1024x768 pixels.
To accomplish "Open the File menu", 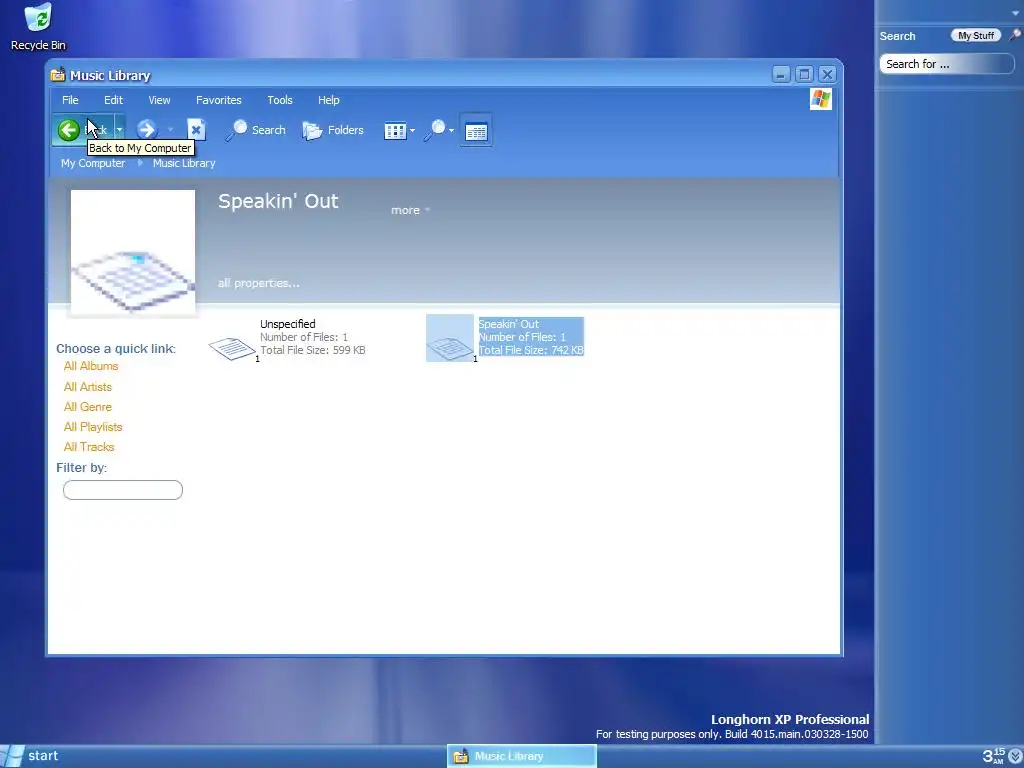I will point(70,100).
